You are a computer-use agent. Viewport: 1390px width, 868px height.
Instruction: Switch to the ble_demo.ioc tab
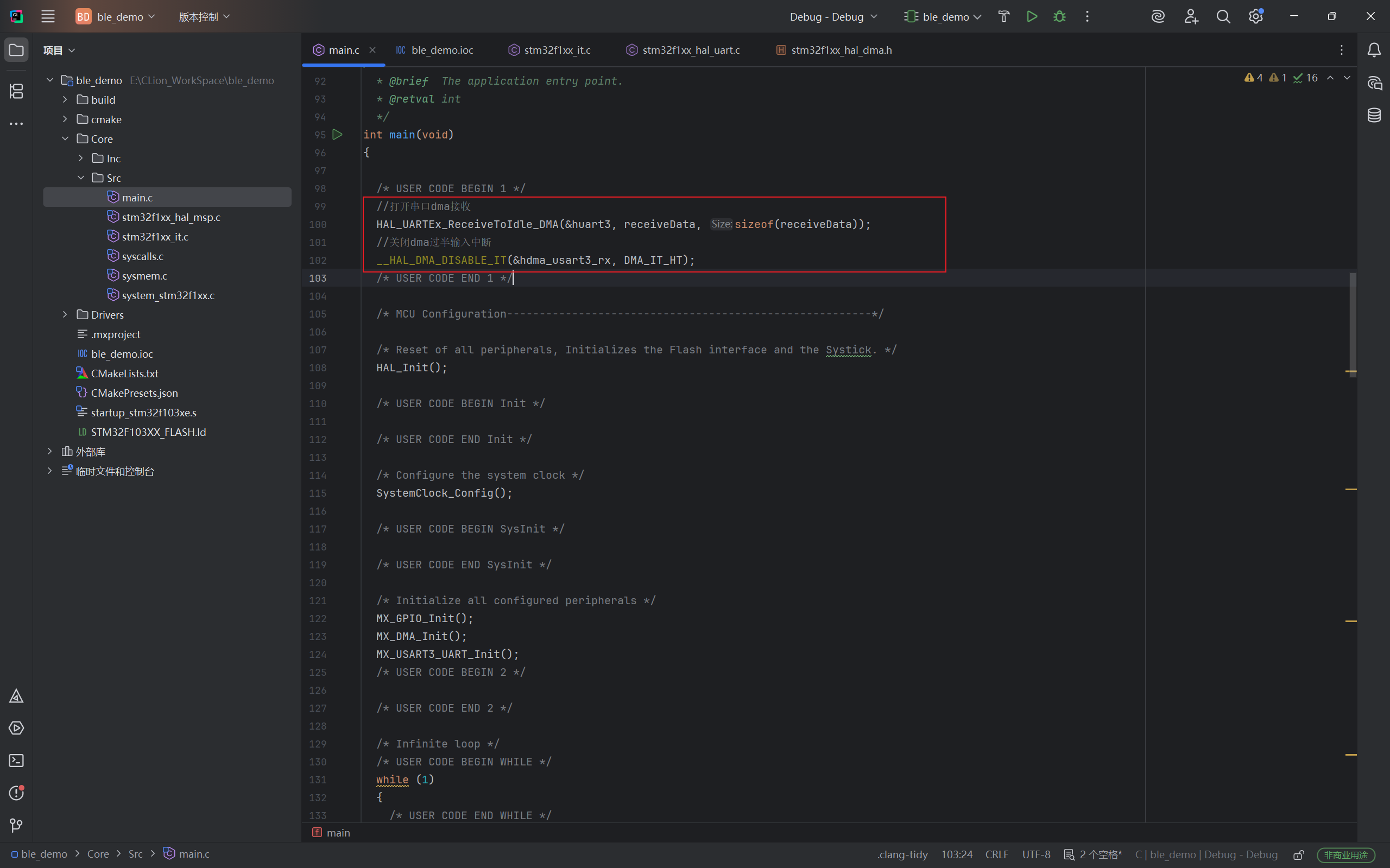coord(441,50)
